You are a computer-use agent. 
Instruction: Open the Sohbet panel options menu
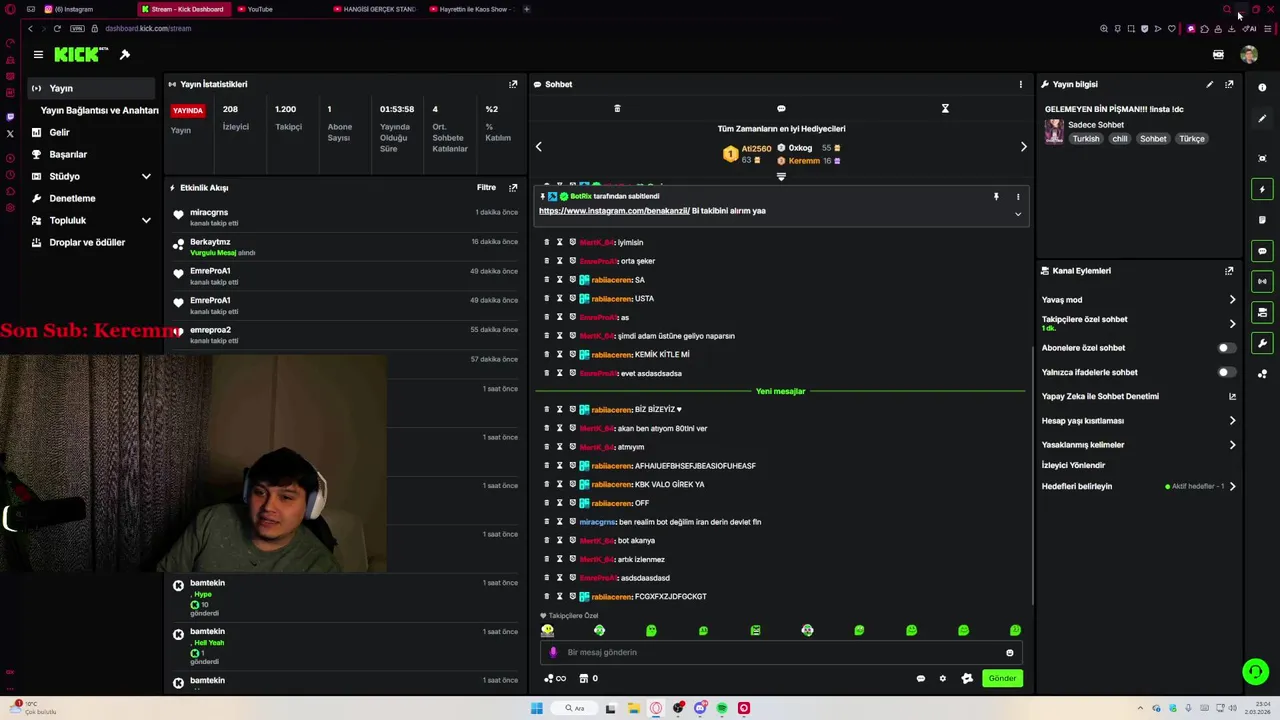point(1020,84)
